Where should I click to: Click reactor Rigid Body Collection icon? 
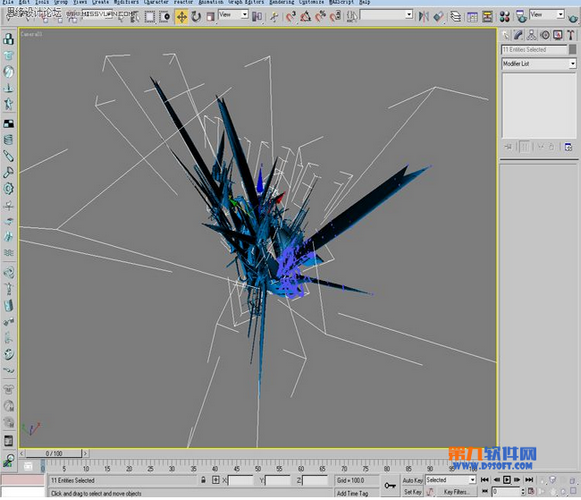click(x=9, y=39)
